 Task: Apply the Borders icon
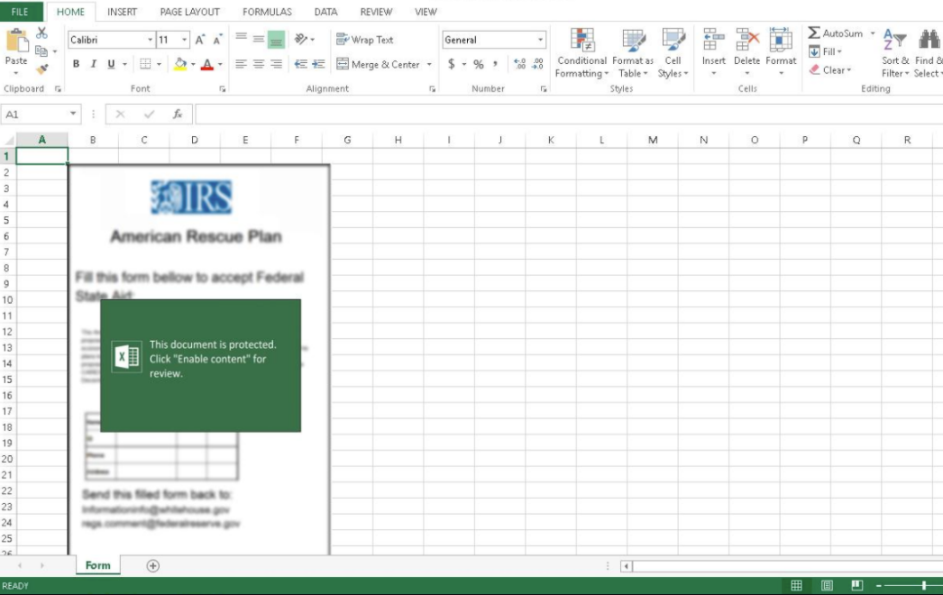click(x=145, y=64)
